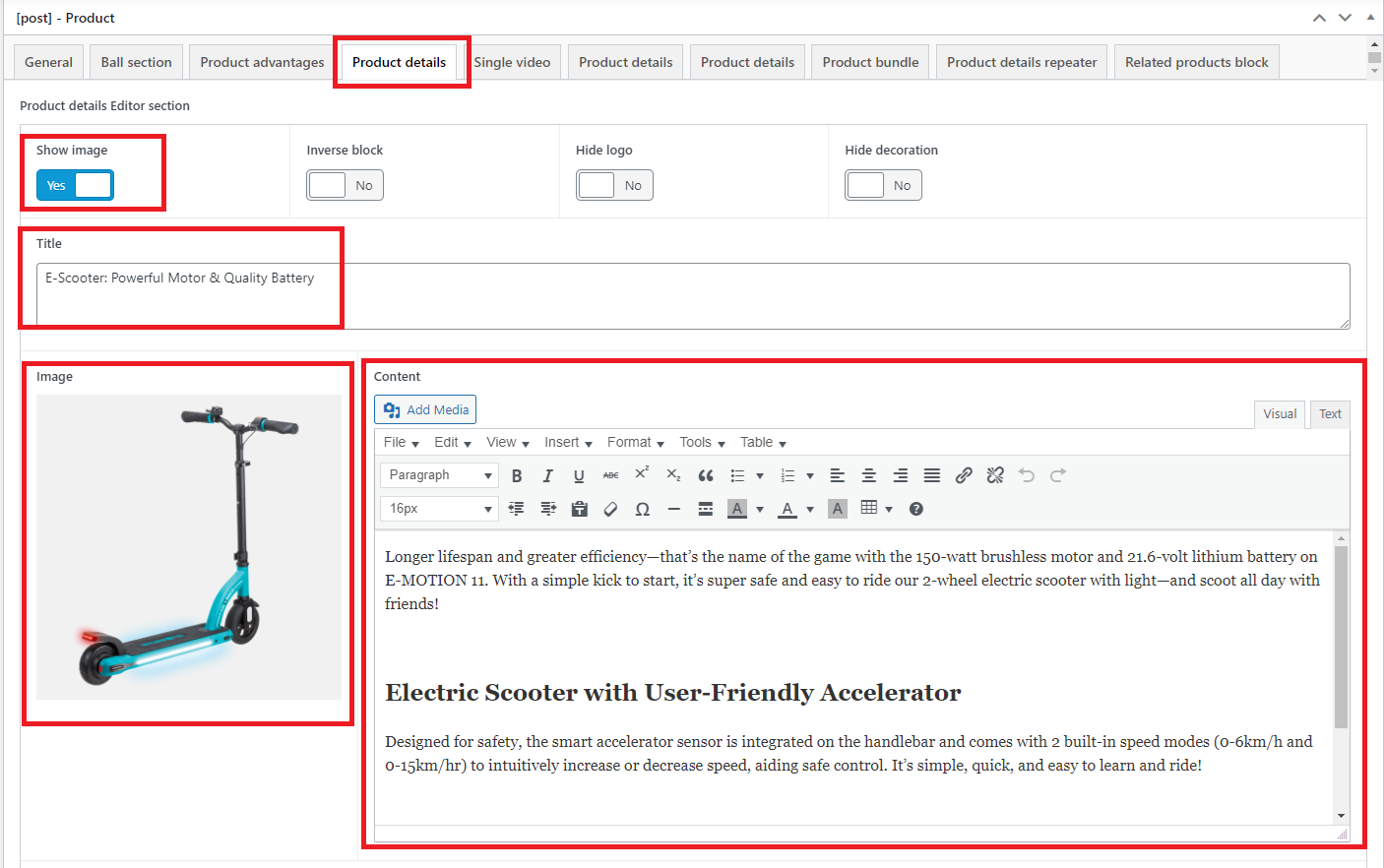This screenshot has width=1384, height=868.
Task: Open the editor Edit menu
Action: [453, 443]
